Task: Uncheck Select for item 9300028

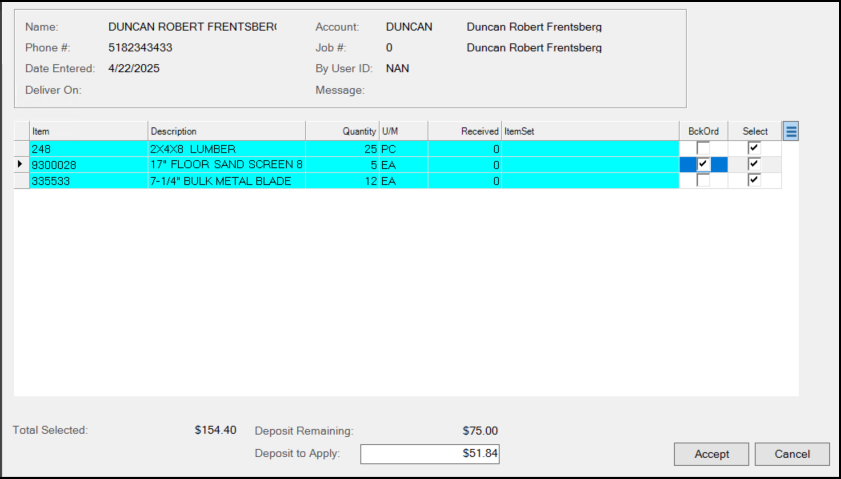Action: point(754,164)
